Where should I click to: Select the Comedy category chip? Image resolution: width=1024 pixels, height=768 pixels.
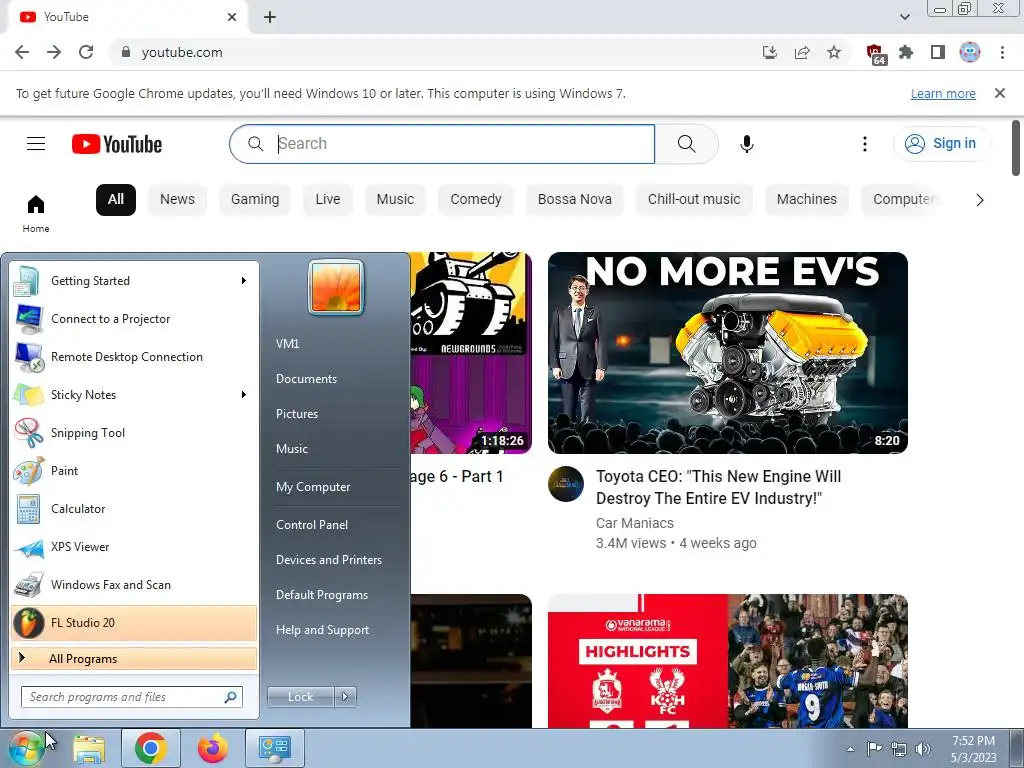(x=476, y=199)
